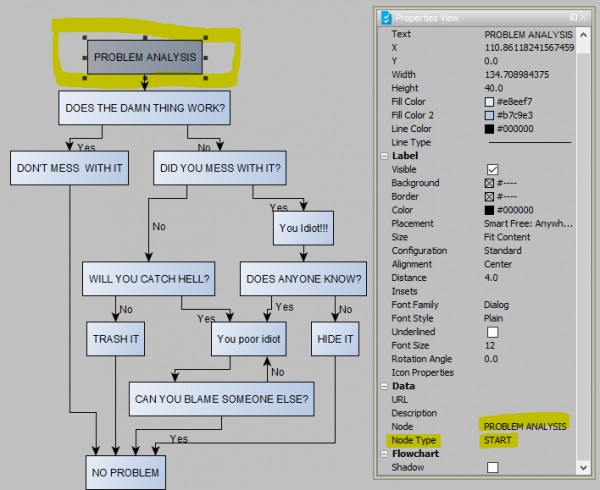Select the HIDE IT flowchart node
The height and width of the screenshot is (490, 600).
[x=335, y=339]
